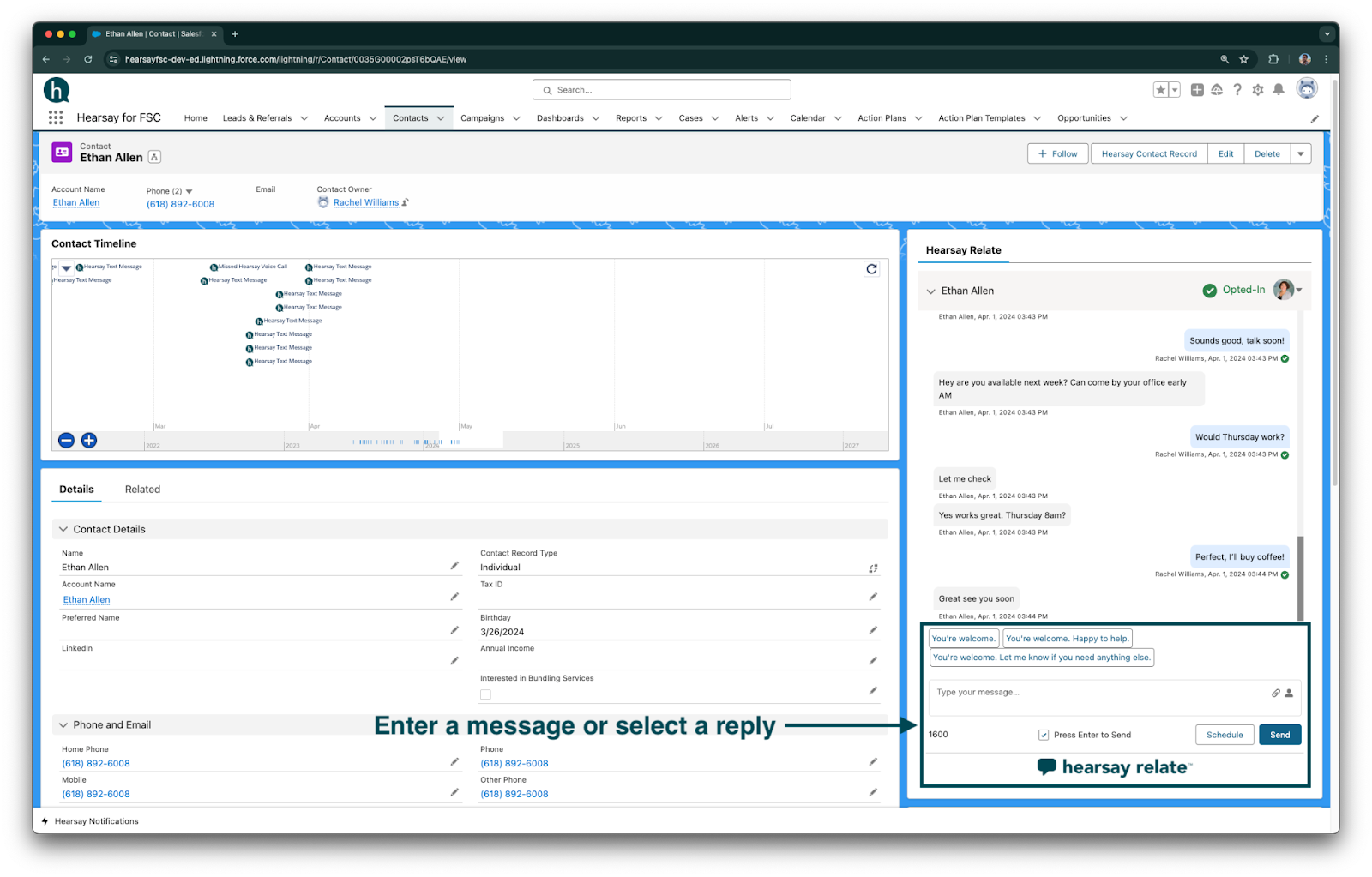
Task: Collapse Ethan Allen conversation chevron
Action: click(931, 291)
